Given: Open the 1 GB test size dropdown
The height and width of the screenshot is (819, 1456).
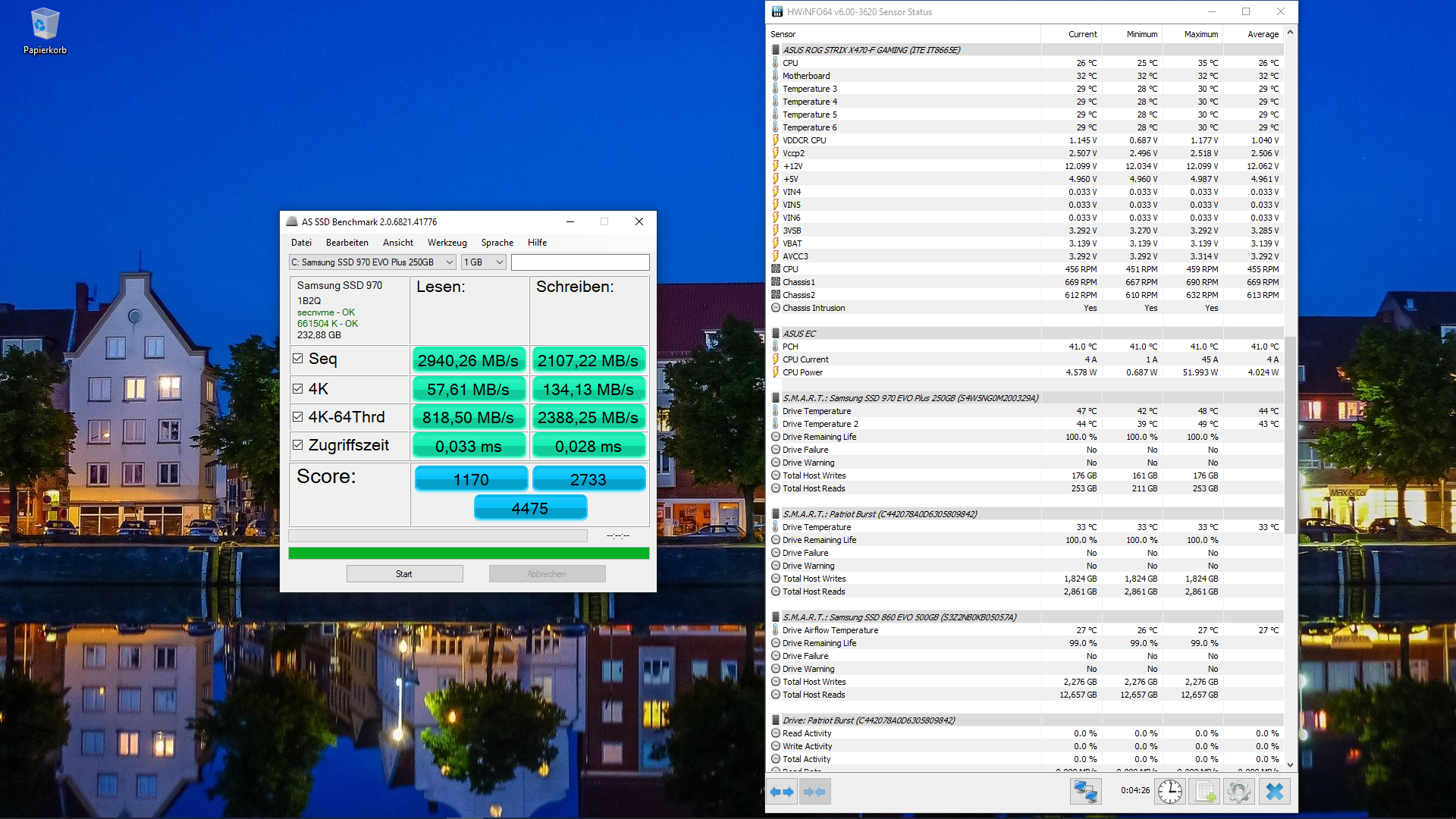Looking at the screenshot, I should (x=484, y=262).
